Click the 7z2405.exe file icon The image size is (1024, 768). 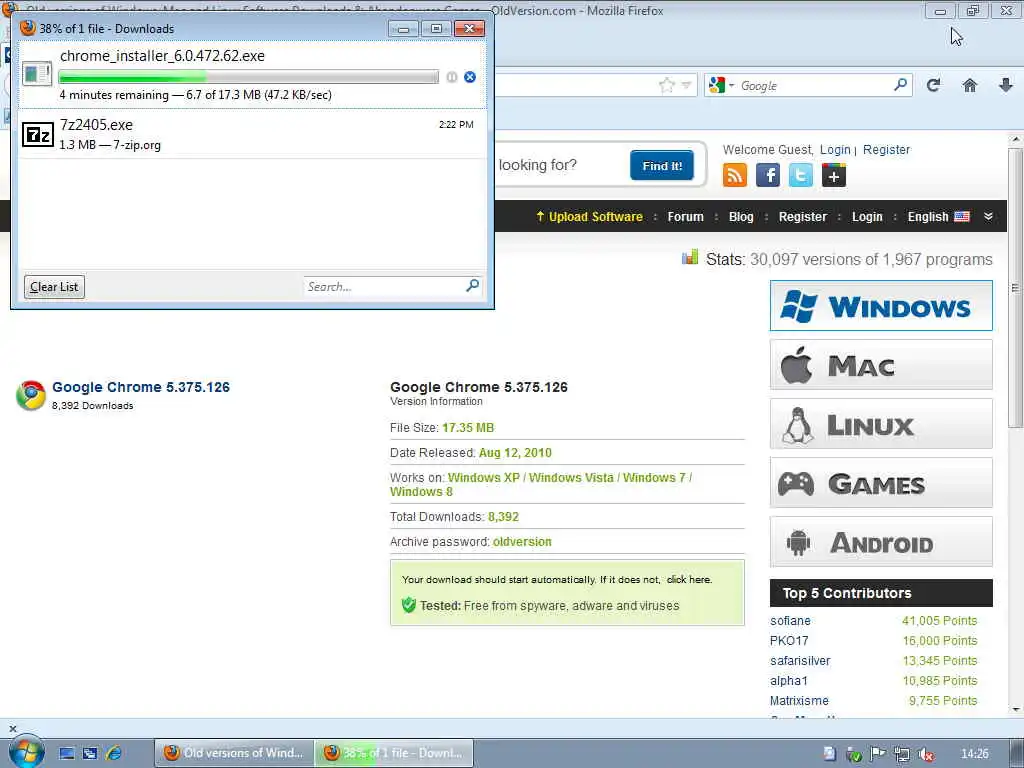tap(37, 135)
